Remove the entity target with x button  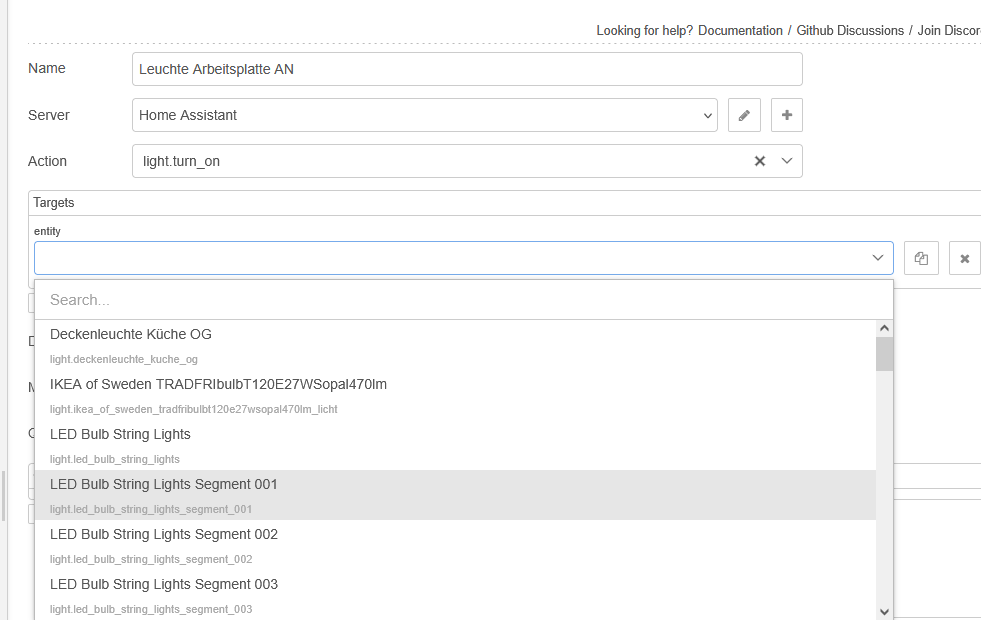pos(964,258)
